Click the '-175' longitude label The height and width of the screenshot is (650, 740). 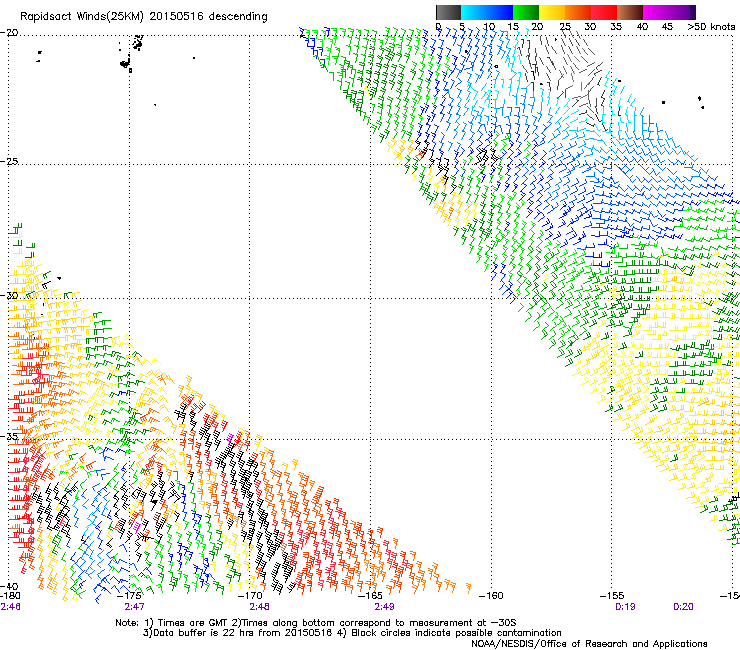tap(129, 596)
